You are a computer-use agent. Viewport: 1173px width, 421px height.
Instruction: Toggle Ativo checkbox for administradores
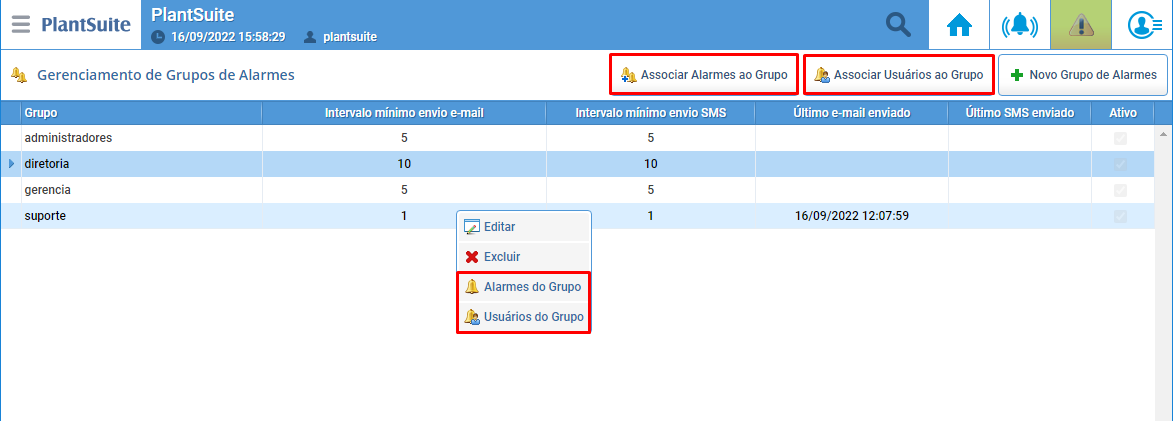[1120, 138]
